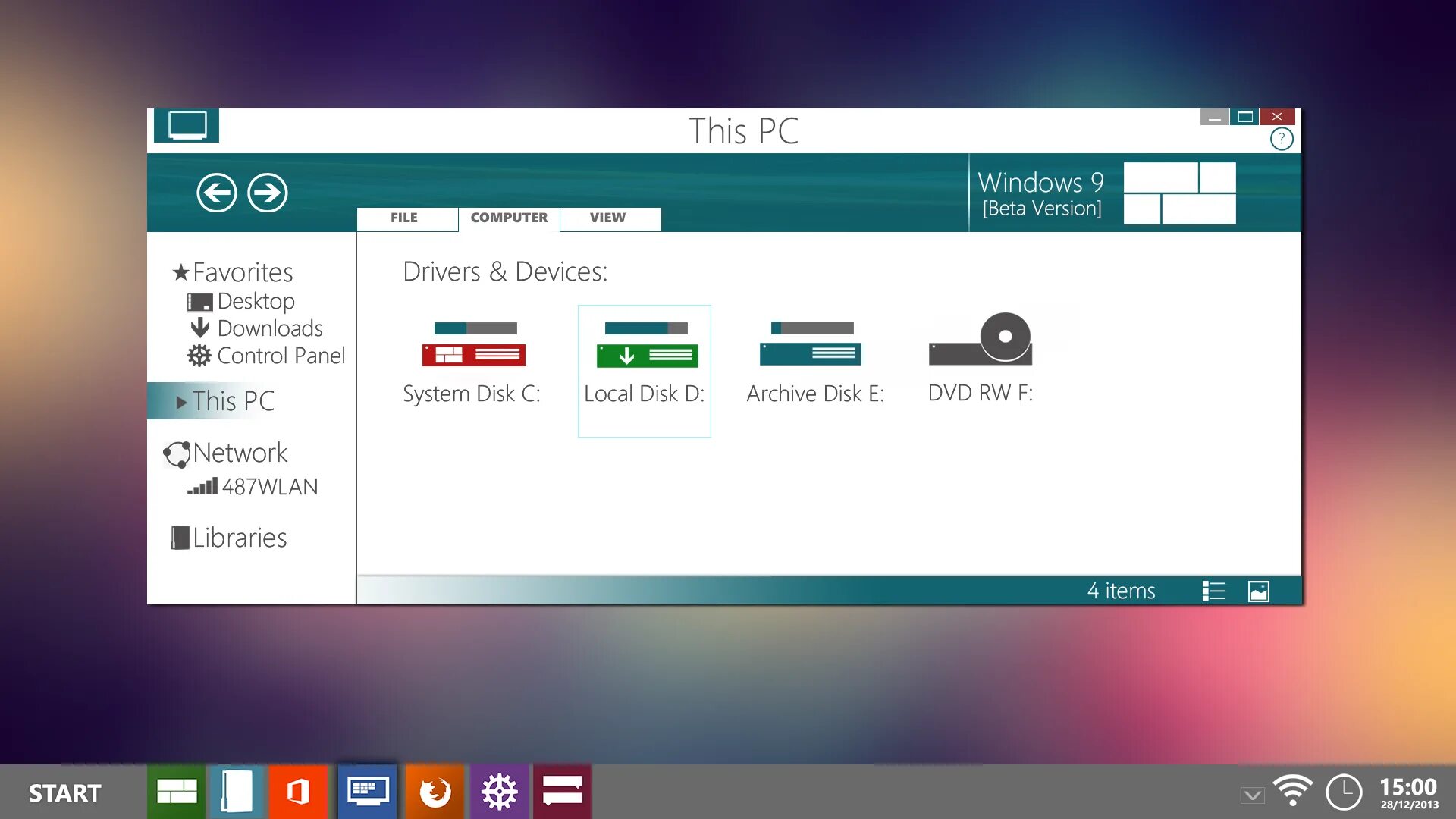The width and height of the screenshot is (1456, 819).
Task: Open DVD RW F: drive
Action: (981, 356)
